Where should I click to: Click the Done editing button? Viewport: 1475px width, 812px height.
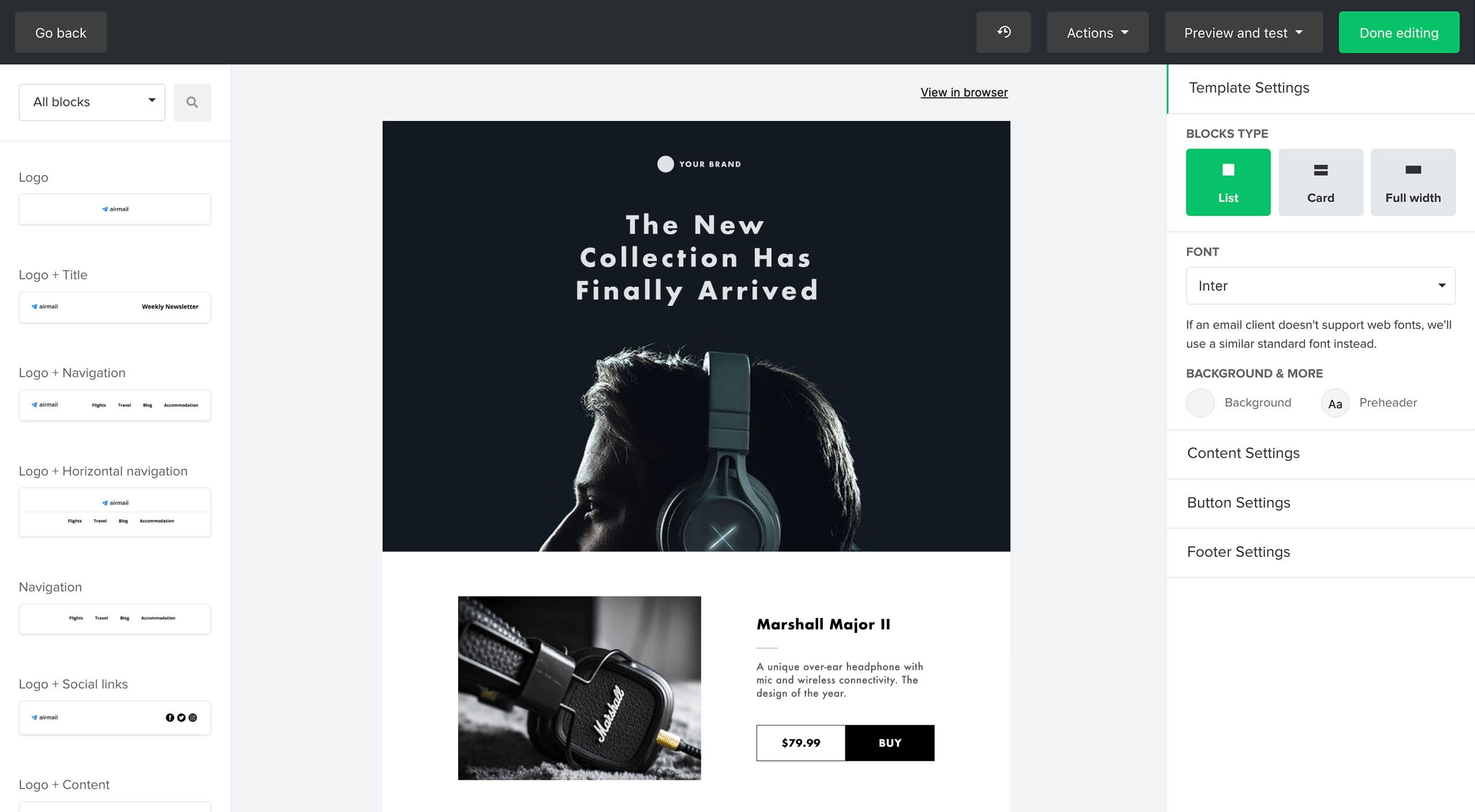[1397, 32]
